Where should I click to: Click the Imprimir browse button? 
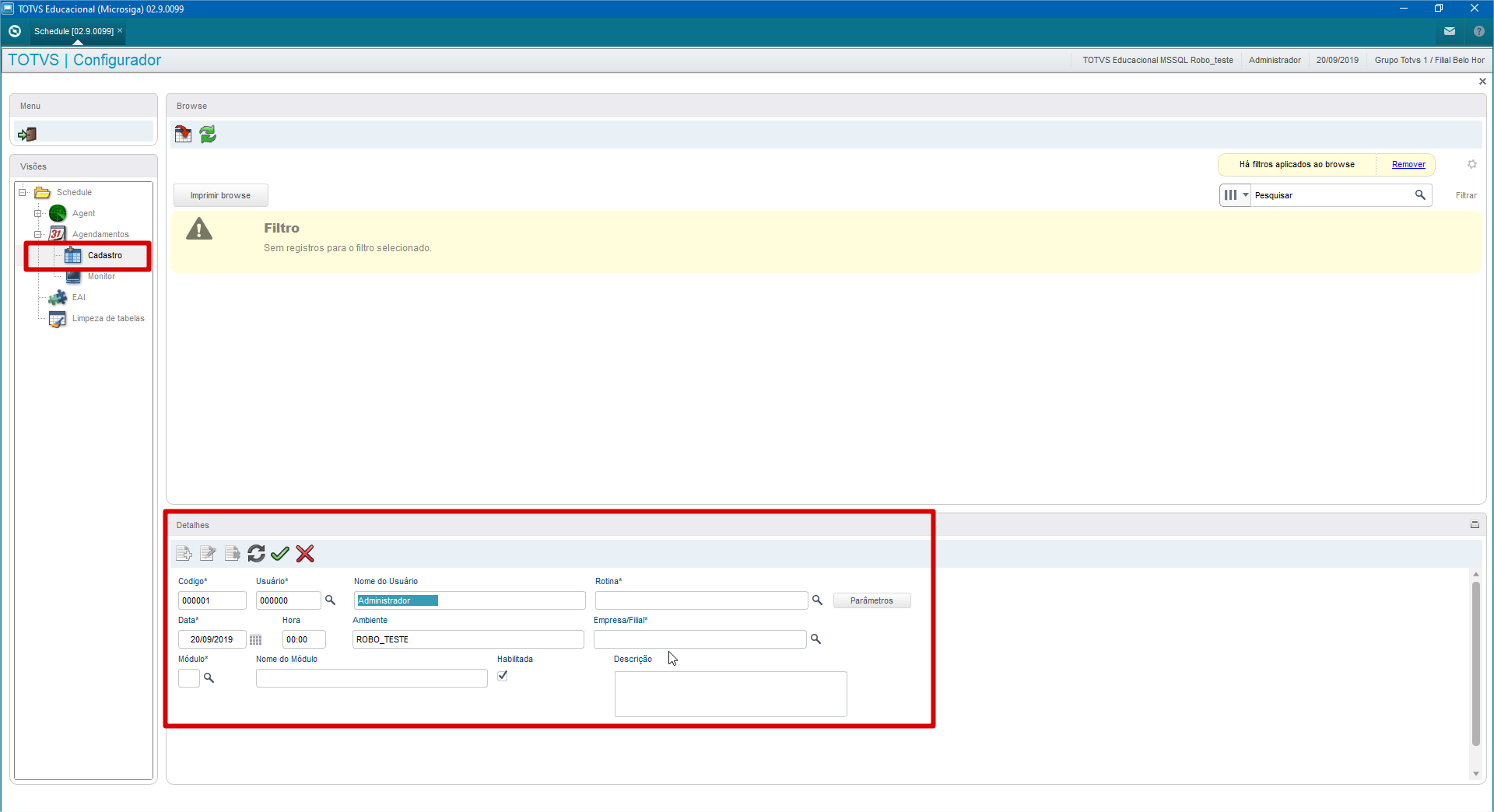coord(221,195)
